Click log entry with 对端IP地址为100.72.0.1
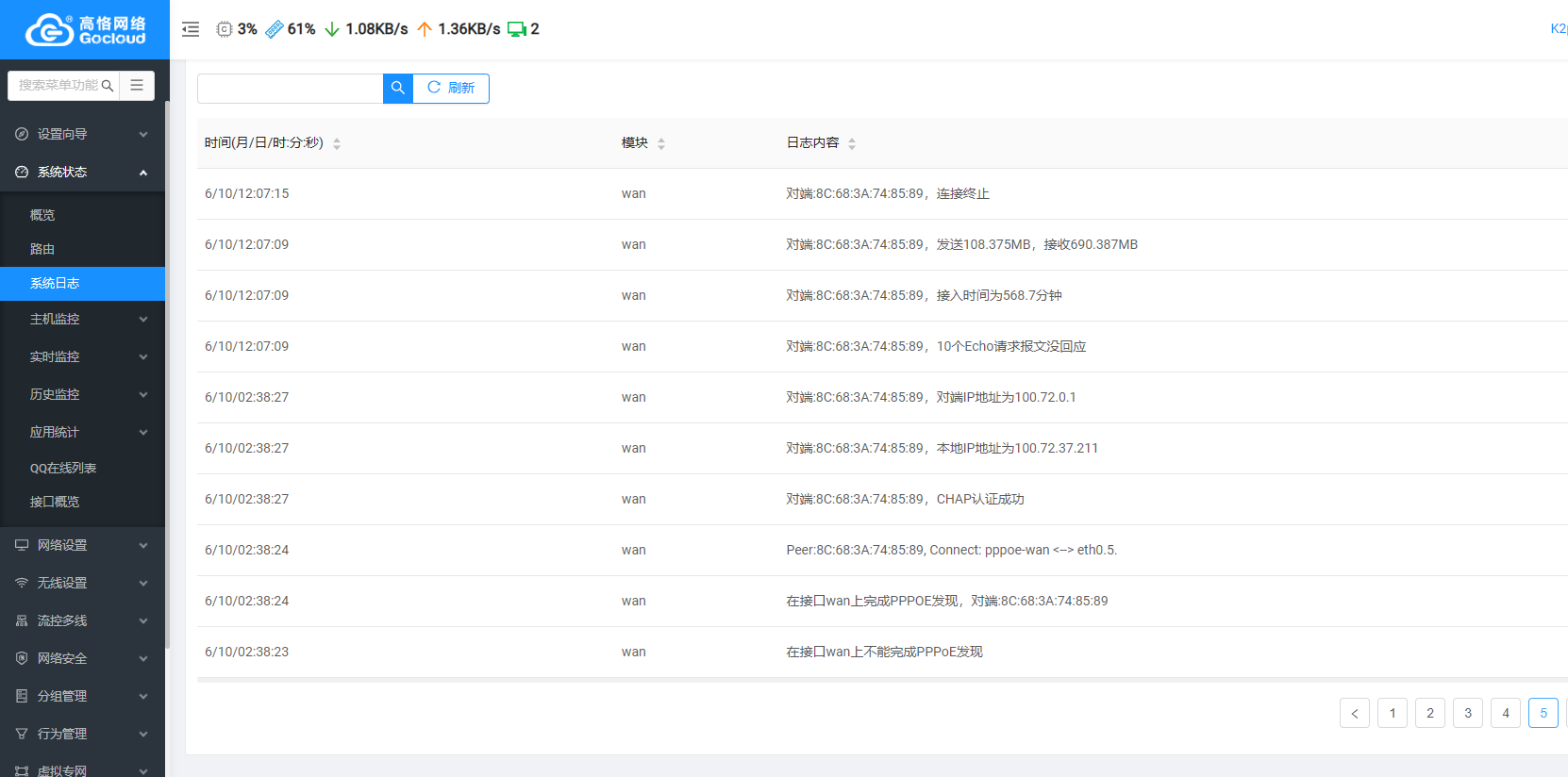Image resolution: width=1568 pixels, height=777 pixels. 931,397
